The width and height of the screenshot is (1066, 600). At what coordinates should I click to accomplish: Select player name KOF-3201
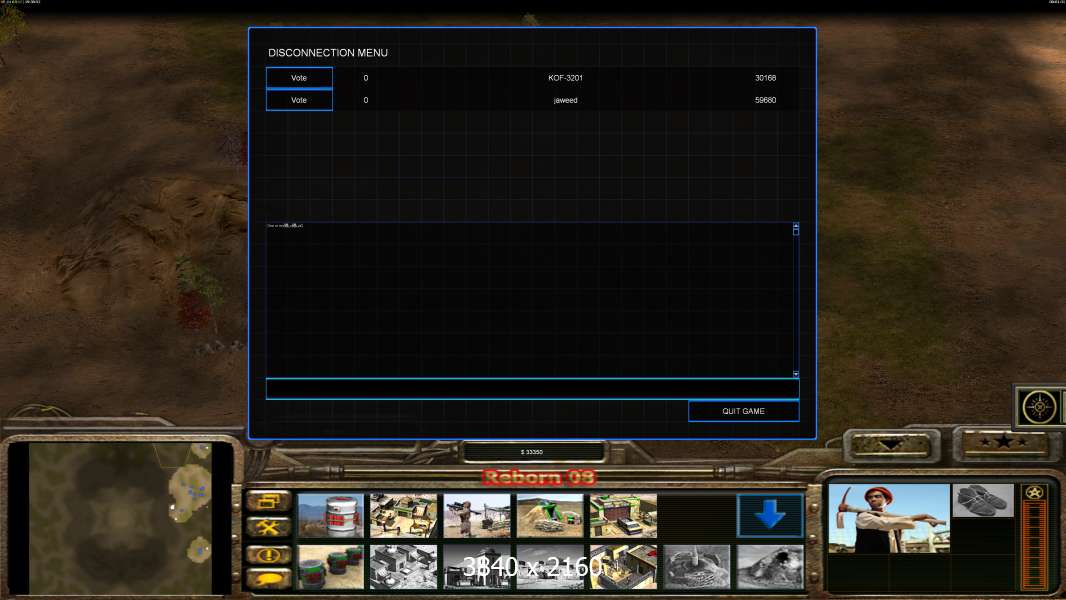click(x=566, y=78)
